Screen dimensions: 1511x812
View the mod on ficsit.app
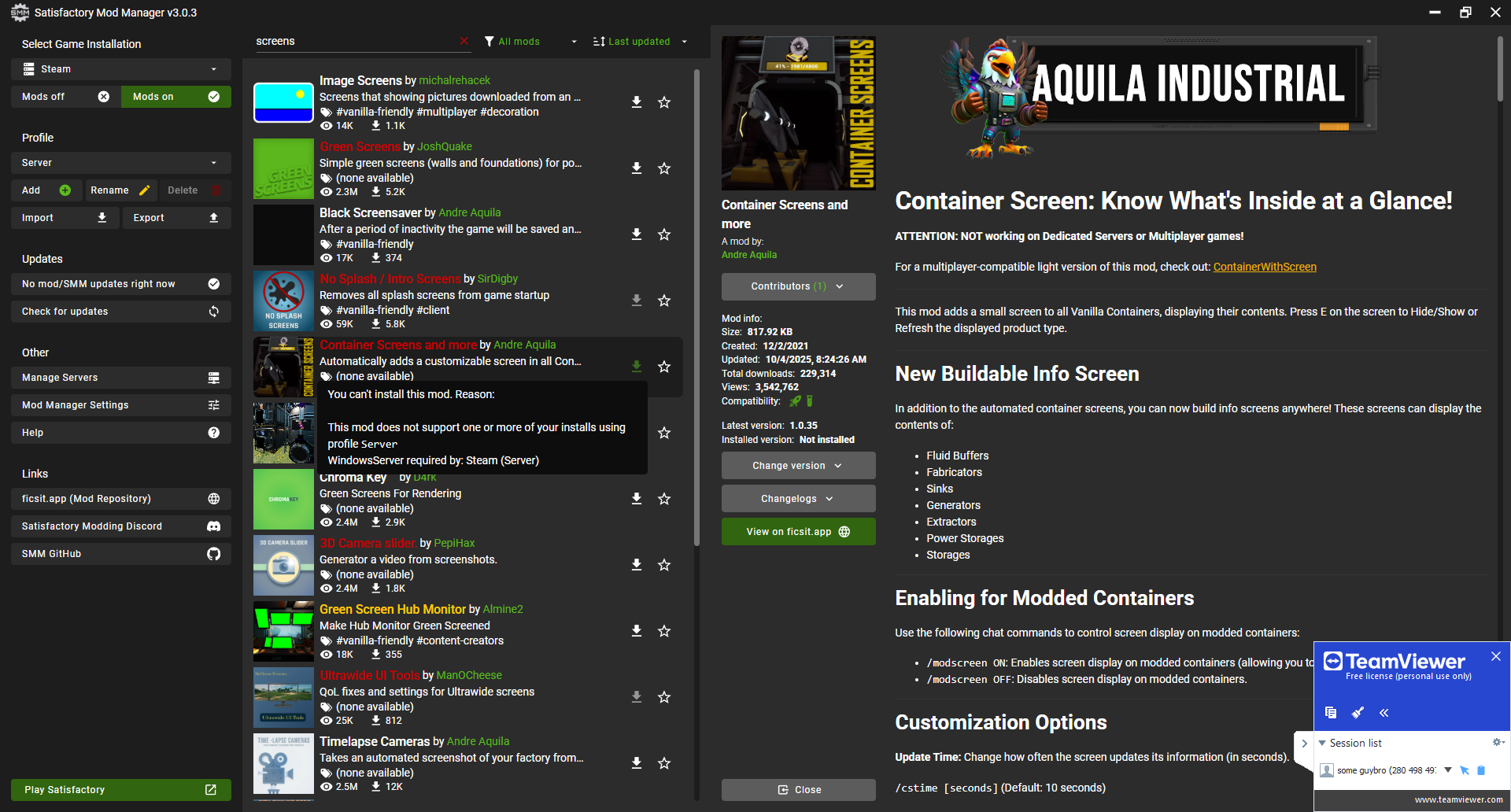coord(798,532)
